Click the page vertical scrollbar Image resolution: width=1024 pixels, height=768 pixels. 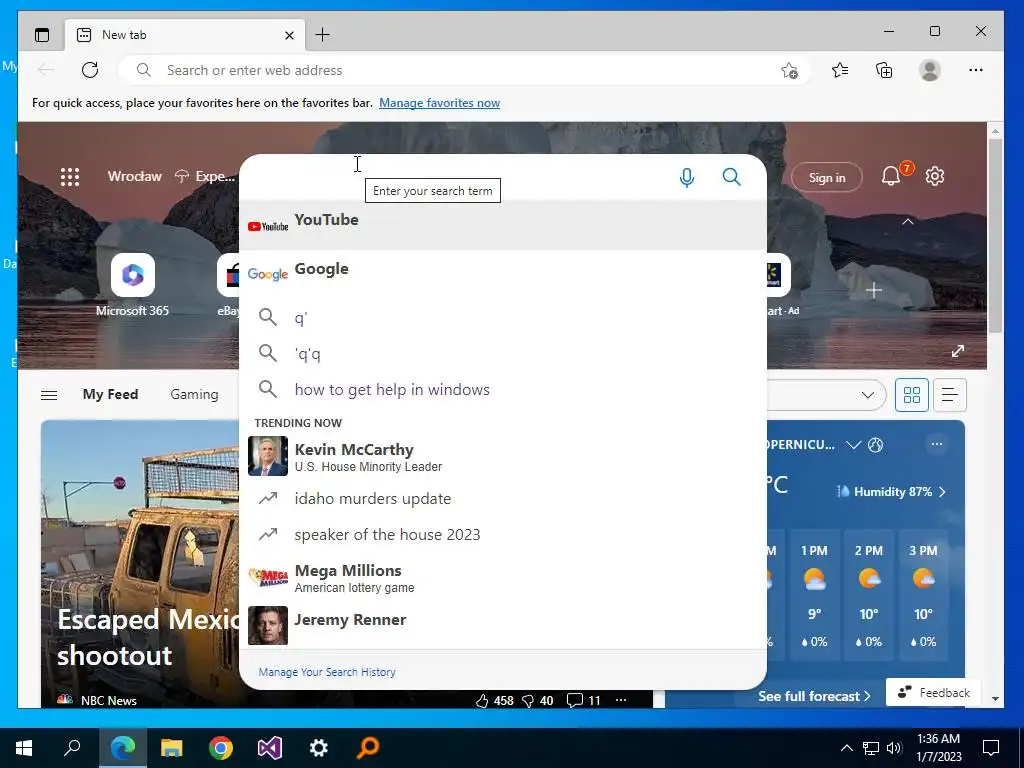(995, 236)
